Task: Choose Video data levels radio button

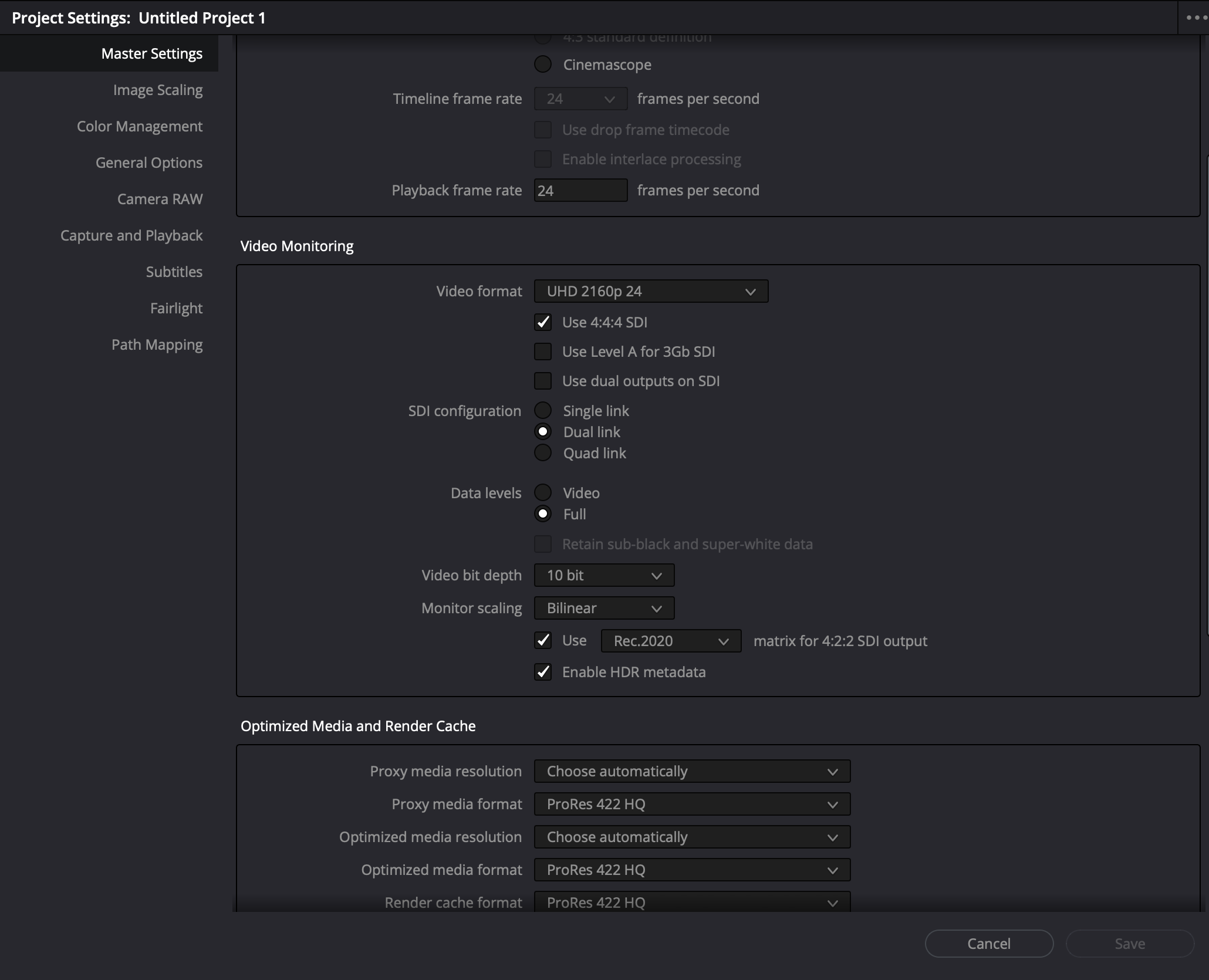Action: 543,492
